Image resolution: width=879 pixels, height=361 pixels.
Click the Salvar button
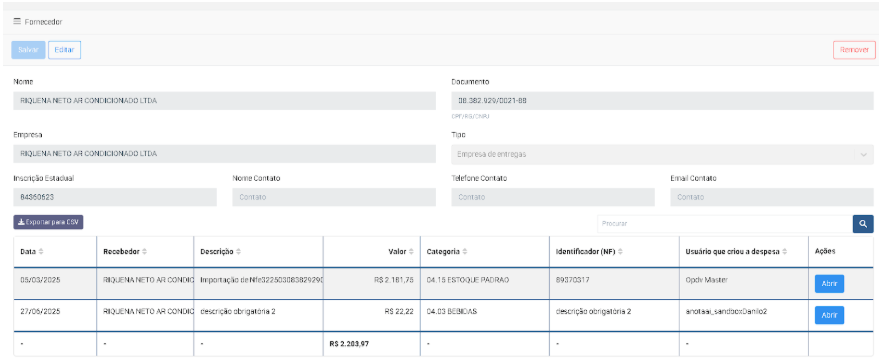pos(28,50)
